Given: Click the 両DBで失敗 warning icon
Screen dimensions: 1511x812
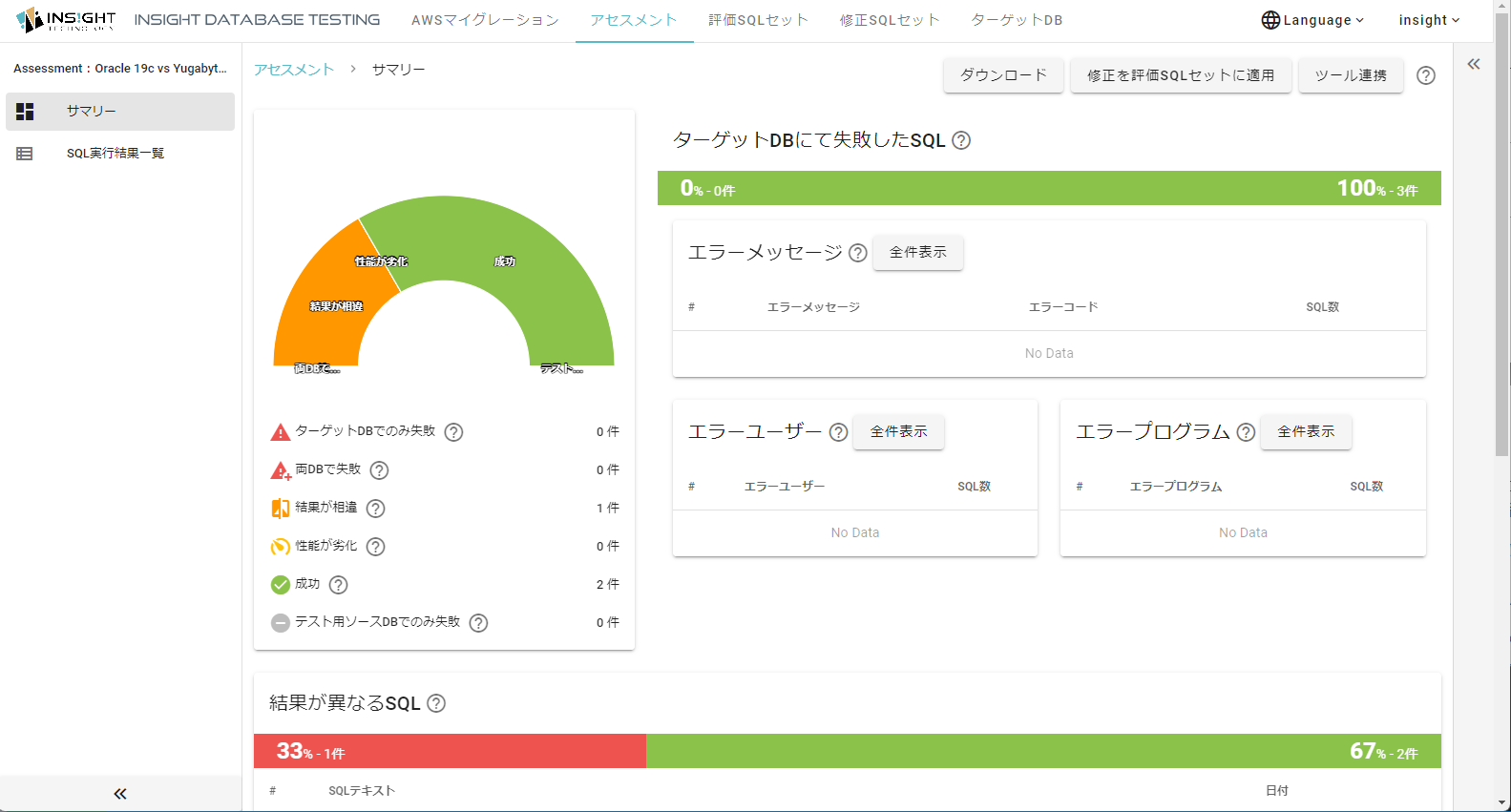Looking at the screenshot, I should click(281, 470).
